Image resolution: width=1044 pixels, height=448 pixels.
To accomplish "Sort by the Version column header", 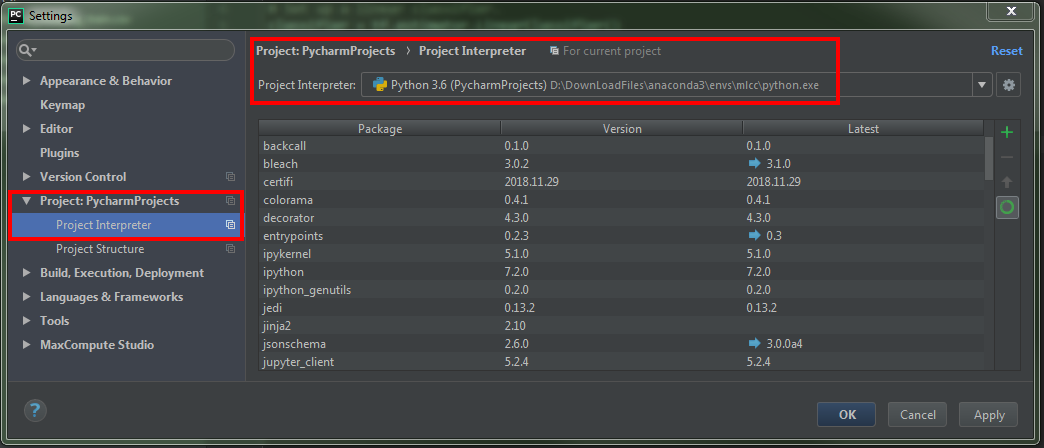I will (x=622, y=128).
